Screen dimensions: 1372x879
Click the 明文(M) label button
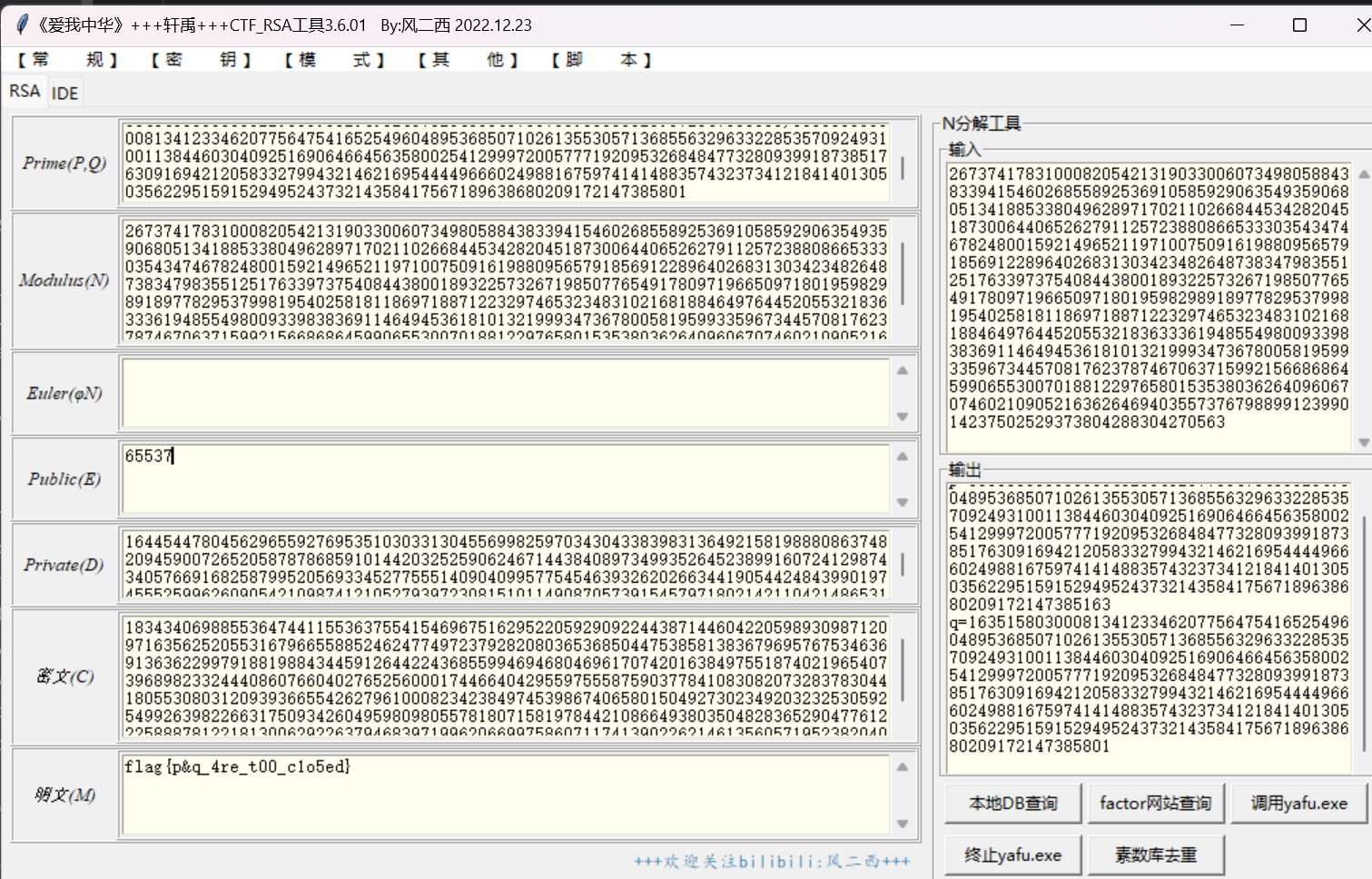64,795
